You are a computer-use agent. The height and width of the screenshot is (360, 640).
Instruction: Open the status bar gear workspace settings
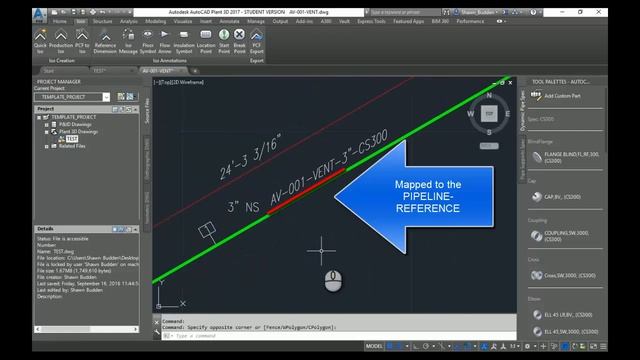[x=527, y=346]
